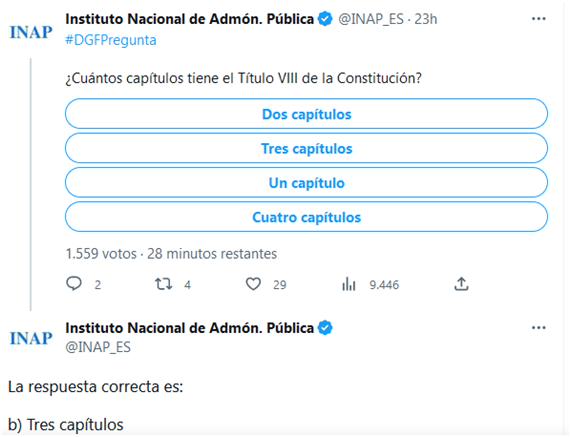Select the "Tres capítulos" poll option
The image size is (571, 437).
click(x=306, y=148)
